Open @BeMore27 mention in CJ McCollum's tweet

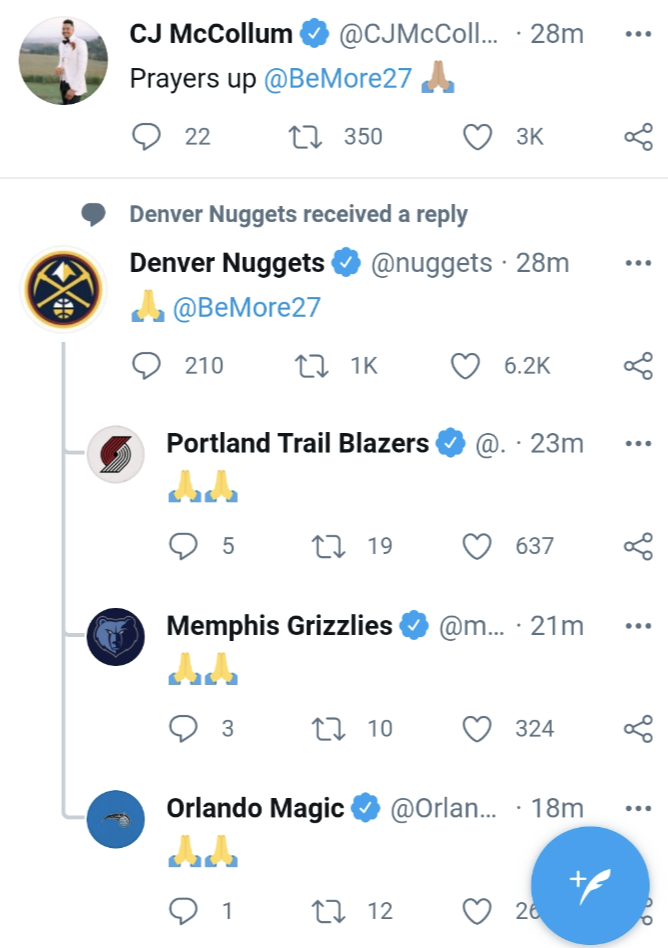pos(338,80)
